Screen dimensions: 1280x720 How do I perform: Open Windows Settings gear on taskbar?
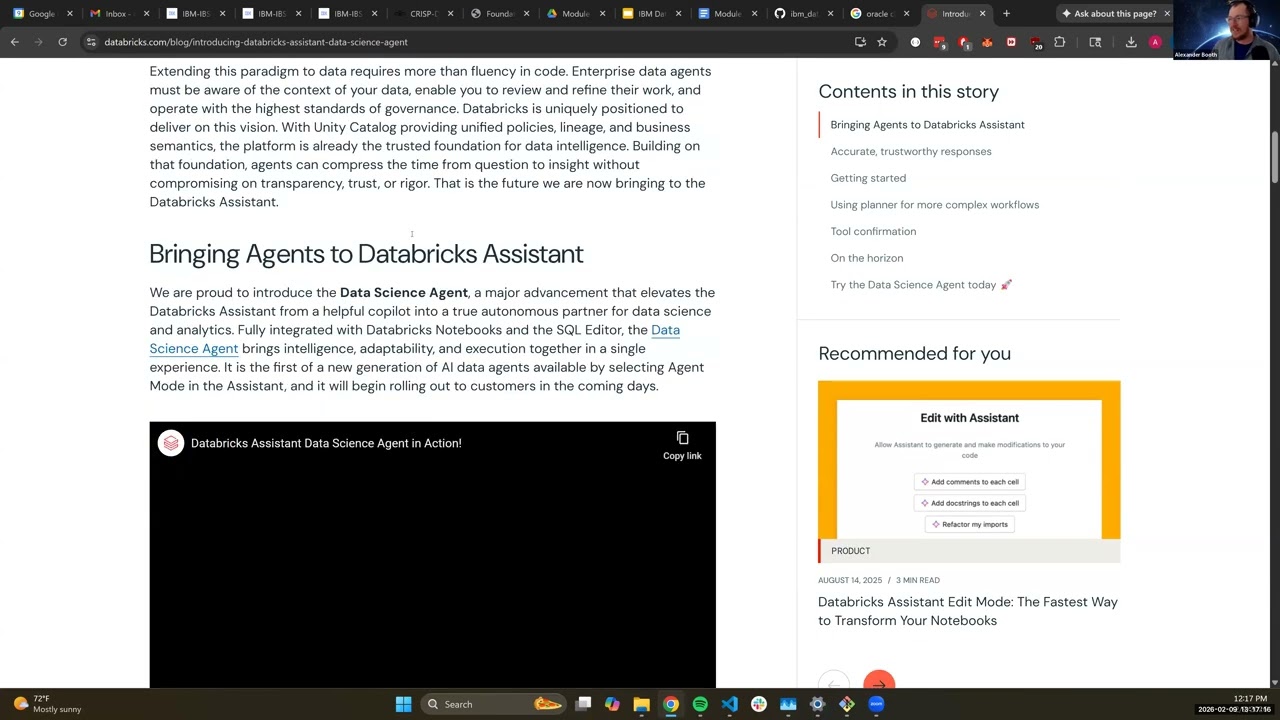(x=817, y=704)
